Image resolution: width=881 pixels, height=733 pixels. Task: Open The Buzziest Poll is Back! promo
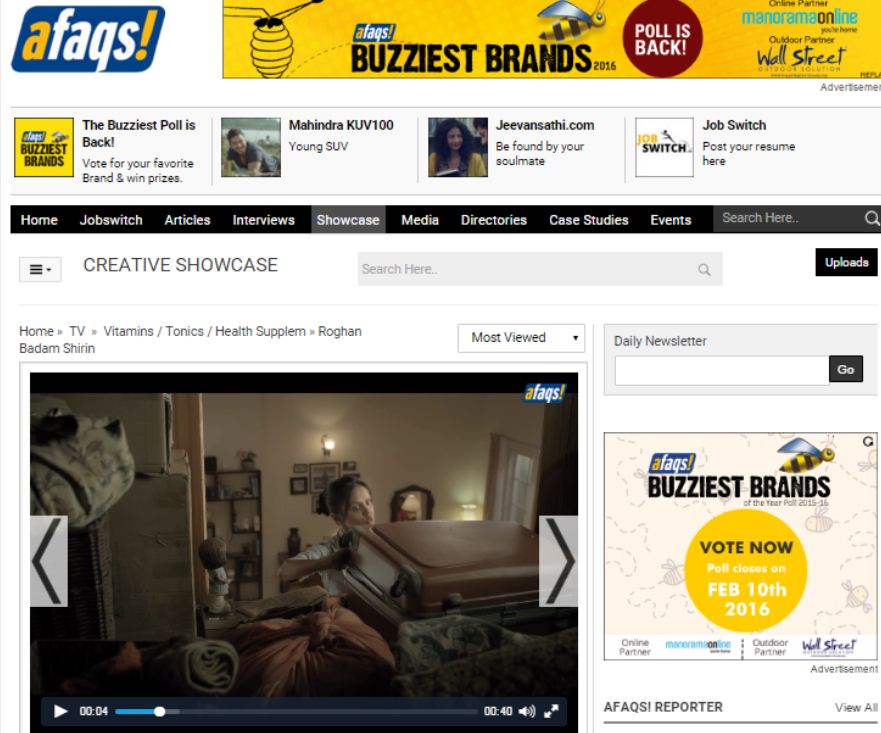pos(139,134)
